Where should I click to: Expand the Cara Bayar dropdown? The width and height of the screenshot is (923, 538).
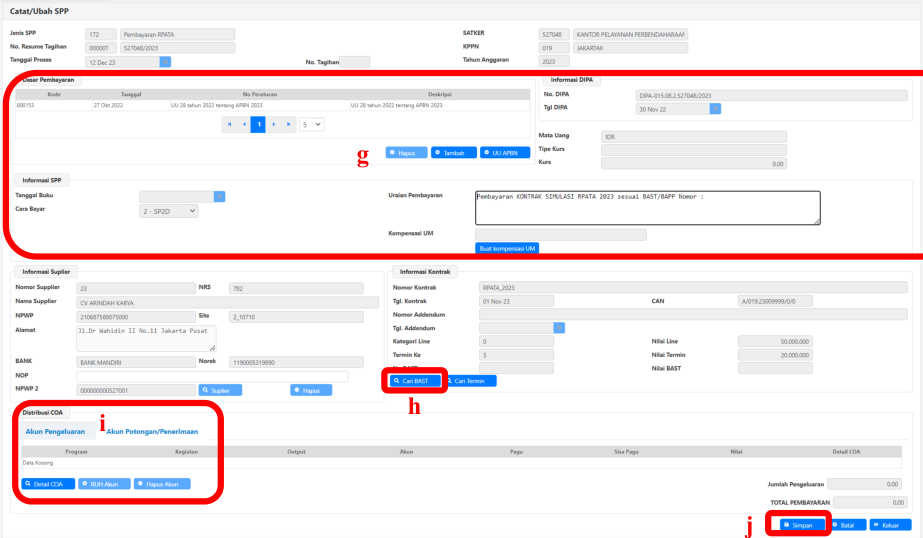[168, 211]
